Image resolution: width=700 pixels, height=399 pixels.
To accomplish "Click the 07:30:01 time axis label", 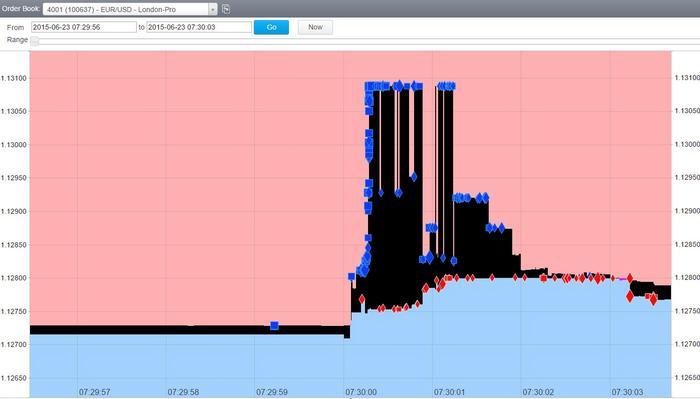I will click(449, 392).
